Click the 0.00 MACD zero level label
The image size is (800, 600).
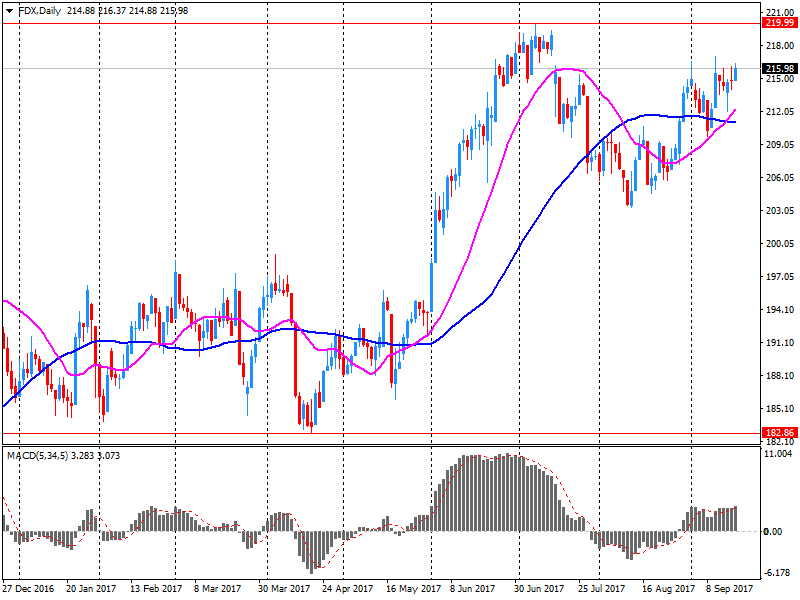click(772, 532)
